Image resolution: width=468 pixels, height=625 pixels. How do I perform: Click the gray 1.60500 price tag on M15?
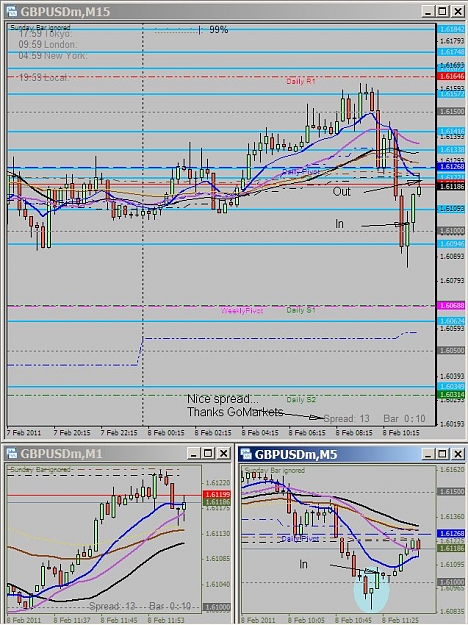[x=452, y=350]
